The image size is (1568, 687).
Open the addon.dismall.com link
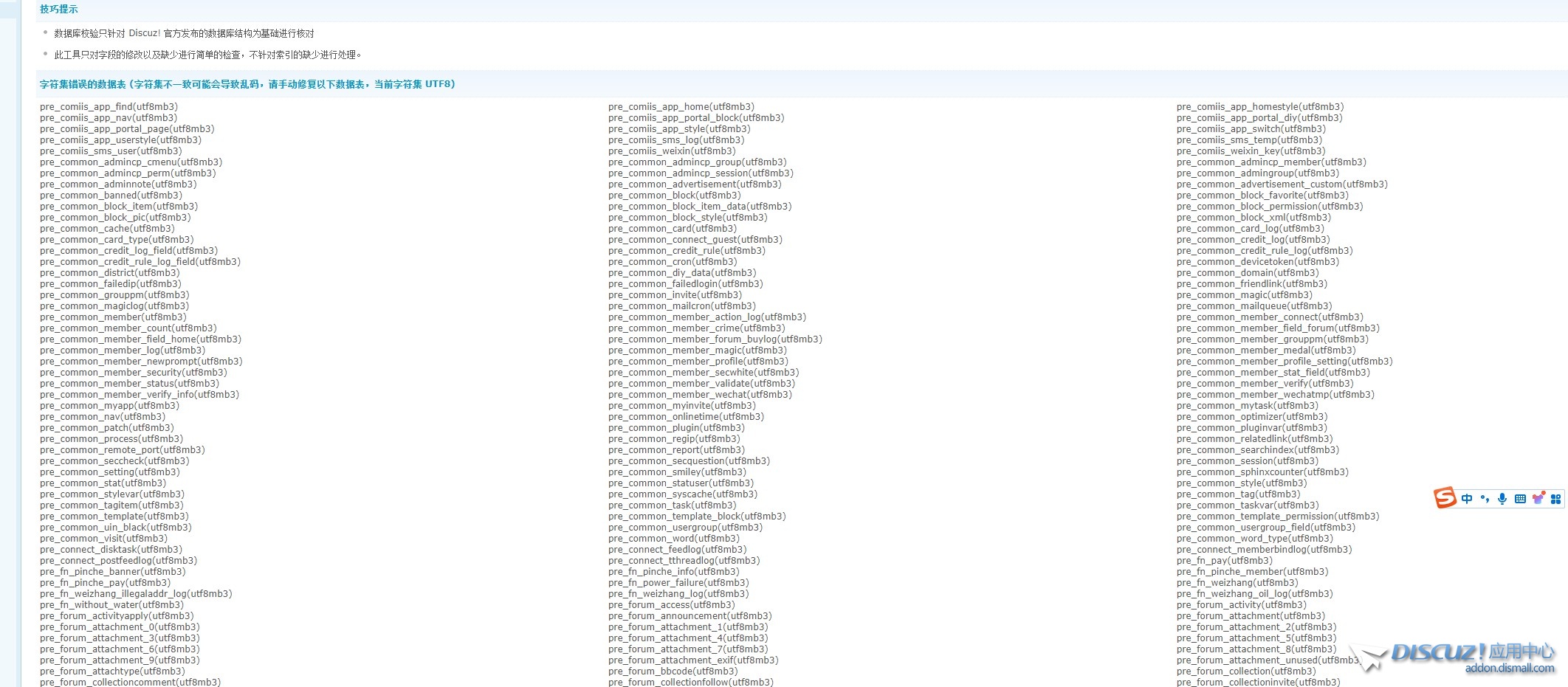[x=1510, y=669]
